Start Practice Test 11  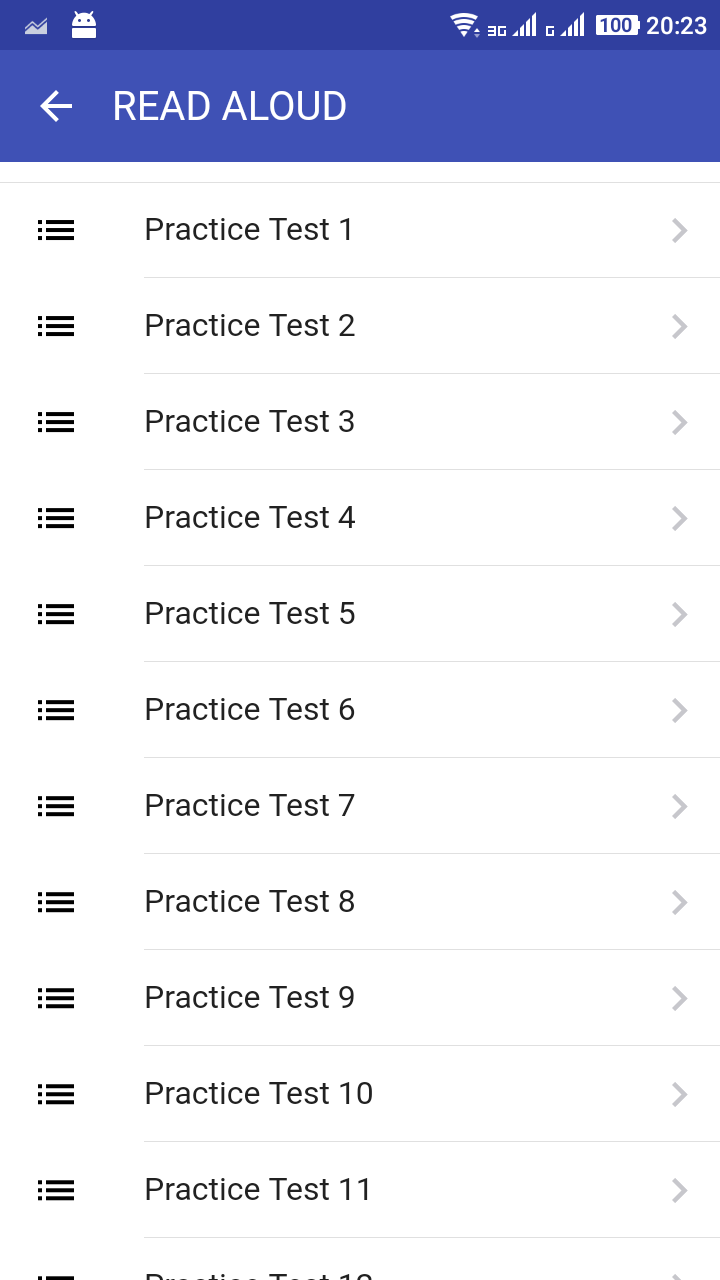pyautogui.click(x=258, y=1190)
